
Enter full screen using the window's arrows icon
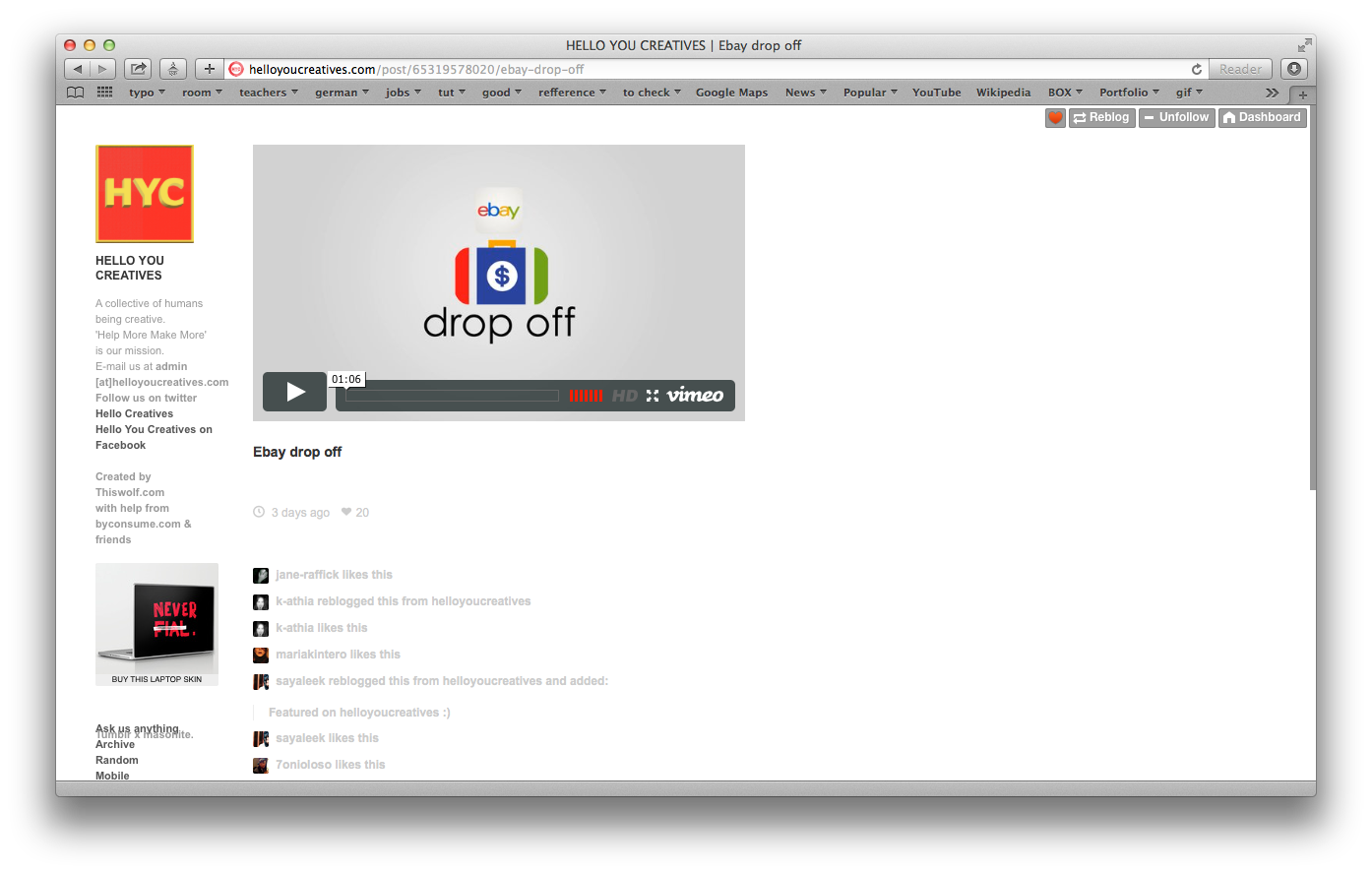[1304, 45]
